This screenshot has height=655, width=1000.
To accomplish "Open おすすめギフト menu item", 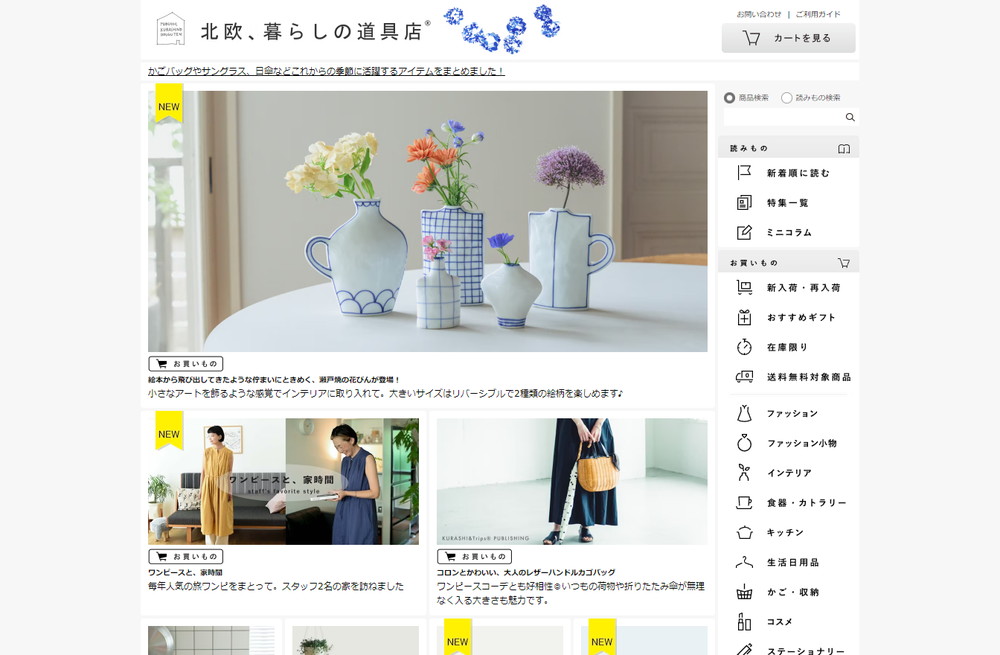I will tap(801, 318).
